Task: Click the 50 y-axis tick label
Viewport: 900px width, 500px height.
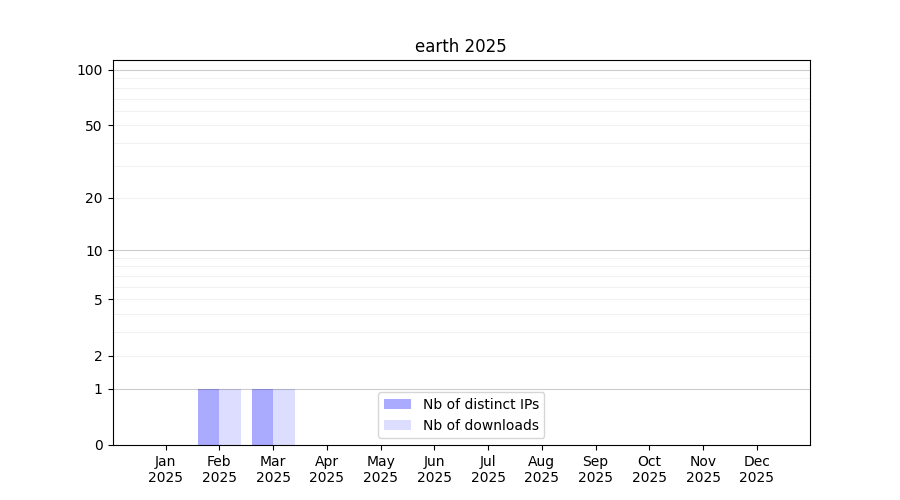Action: [93, 126]
